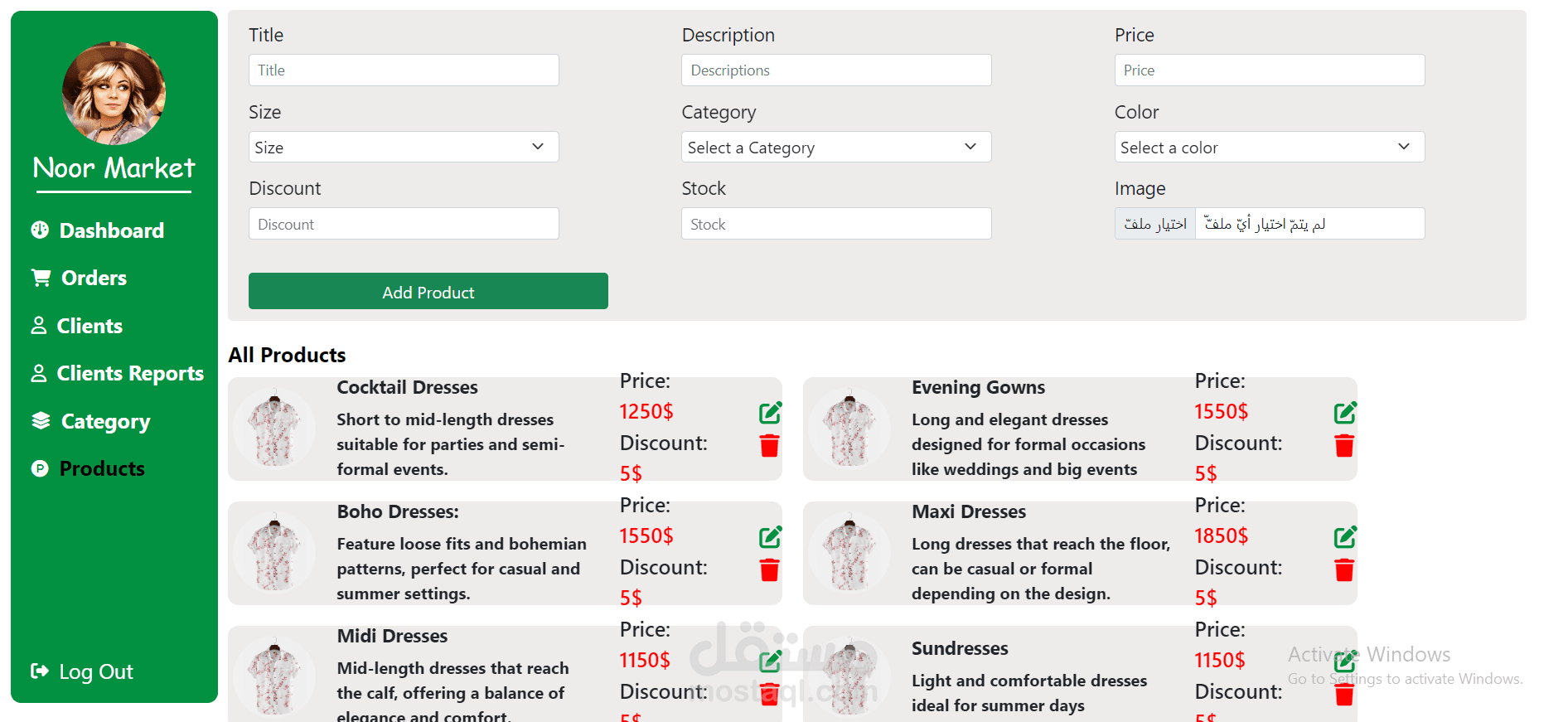The width and height of the screenshot is (1568, 722).
Task: Open the Size dropdown
Action: [404, 147]
